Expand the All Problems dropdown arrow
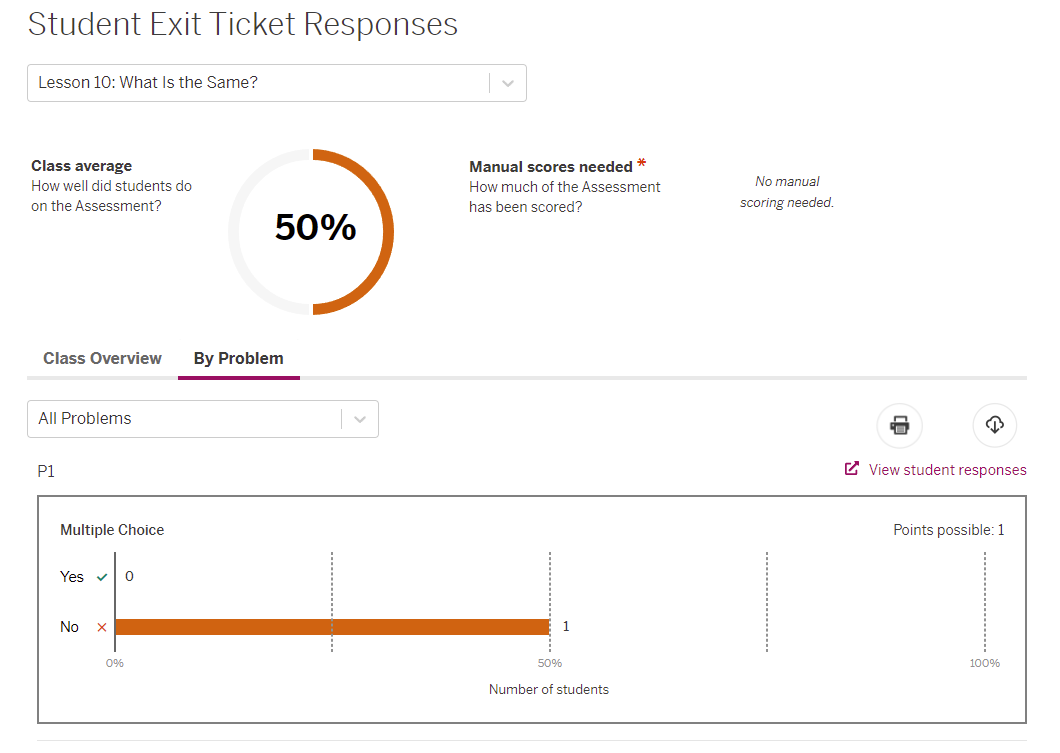This screenshot has height=753, width=1060. coord(360,419)
